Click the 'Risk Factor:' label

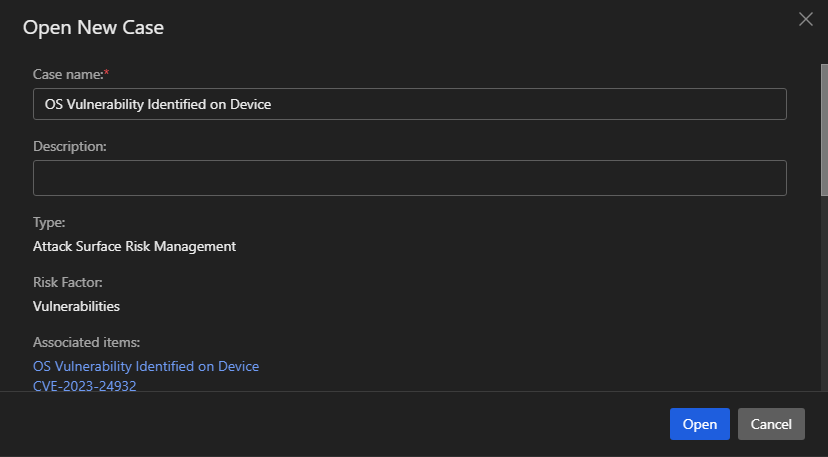[x=68, y=283]
